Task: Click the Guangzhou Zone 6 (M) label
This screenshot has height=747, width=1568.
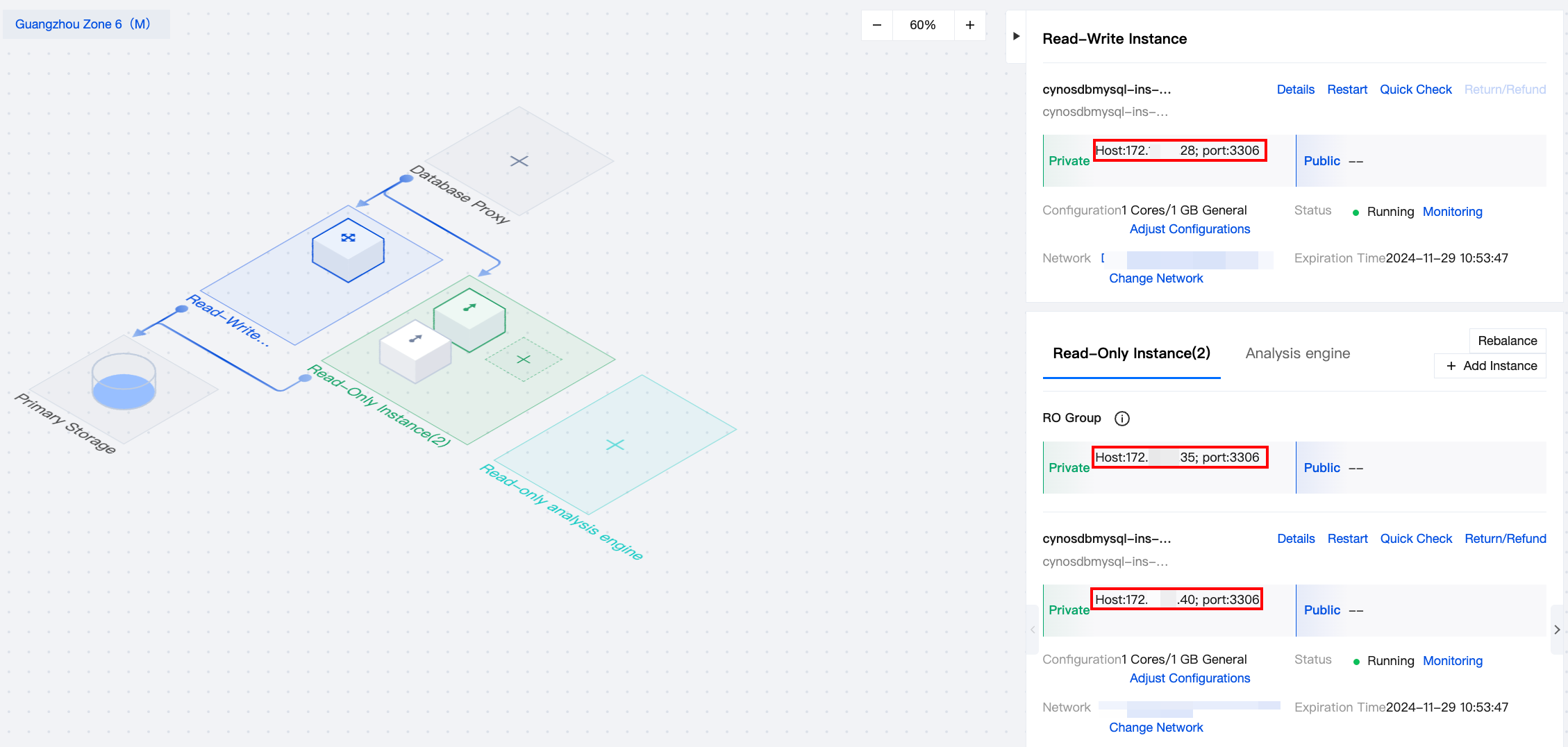Action: (83, 24)
